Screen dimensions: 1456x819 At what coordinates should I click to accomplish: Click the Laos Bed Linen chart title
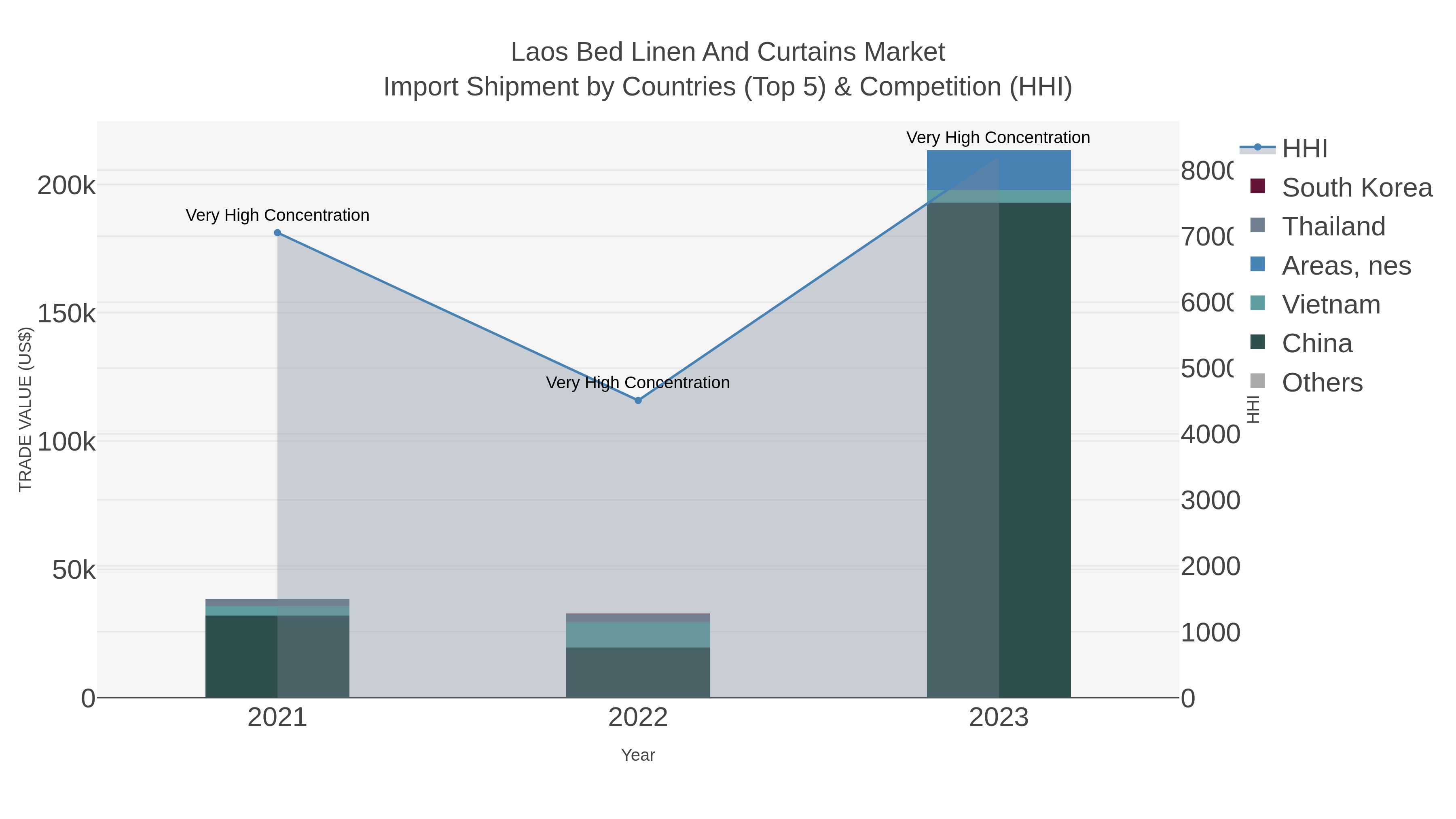(728, 52)
